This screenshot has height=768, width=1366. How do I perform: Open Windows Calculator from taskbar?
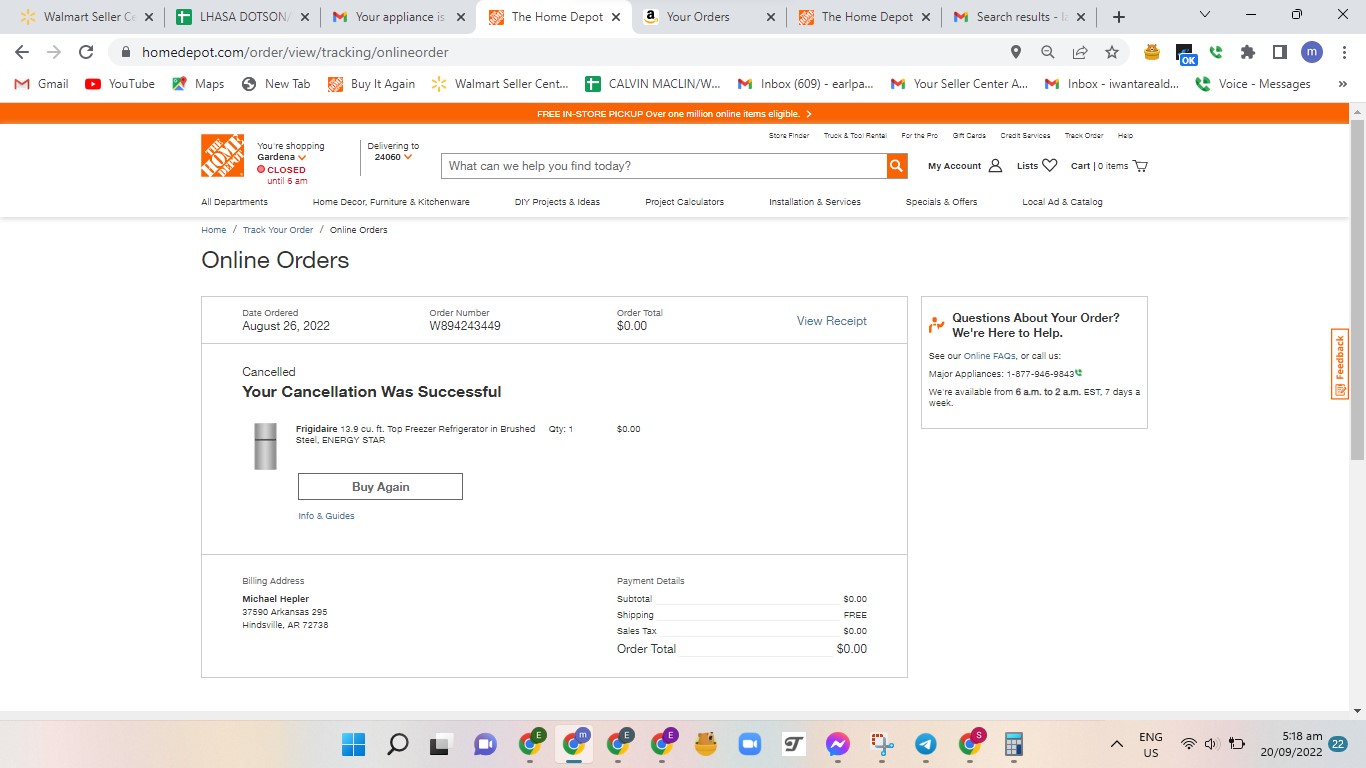tap(1013, 744)
